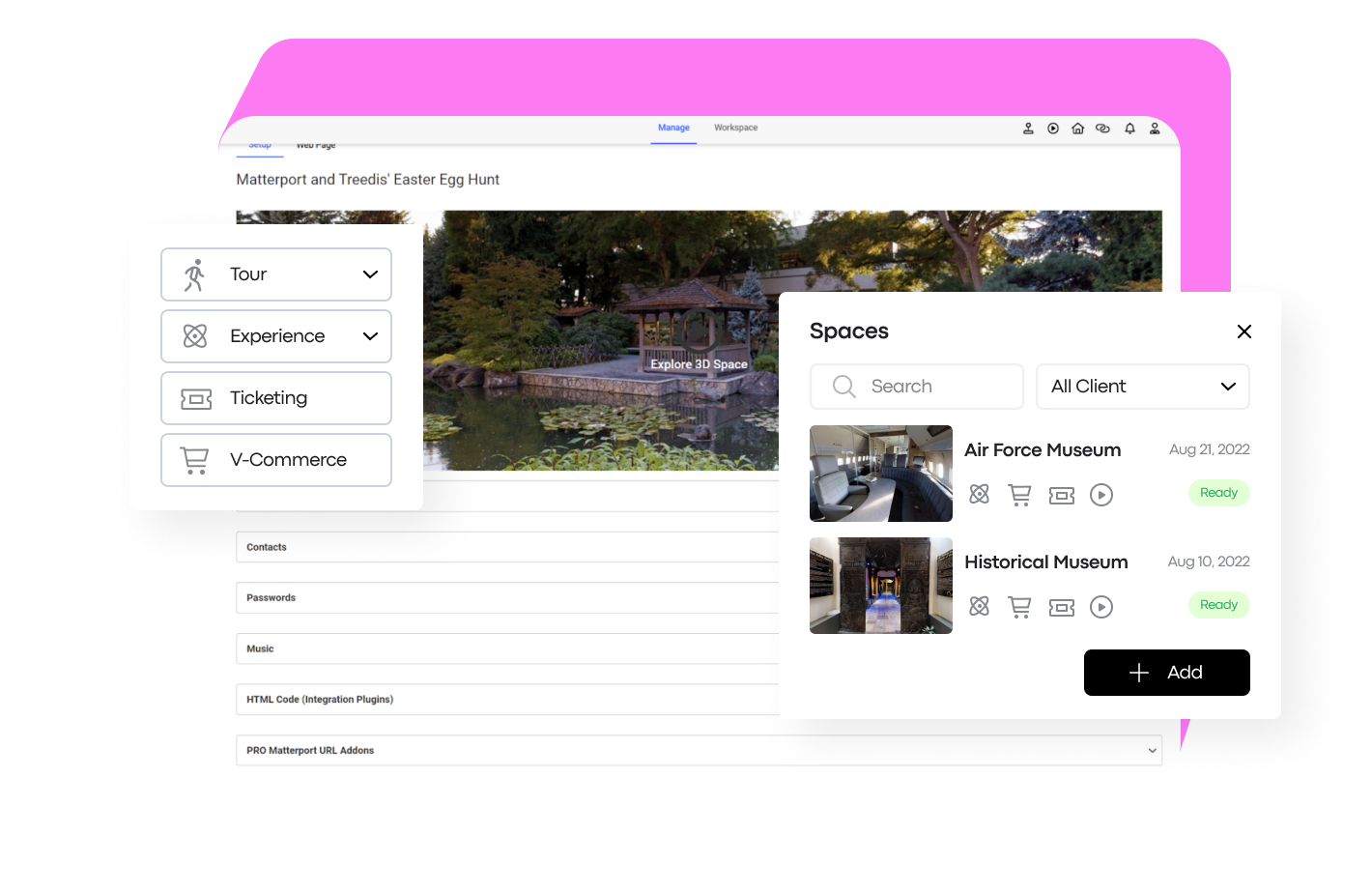This screenshot has width=1372, height=893.
Task: Click the Explore 3D Space label
Action: [x=699, y=364]
